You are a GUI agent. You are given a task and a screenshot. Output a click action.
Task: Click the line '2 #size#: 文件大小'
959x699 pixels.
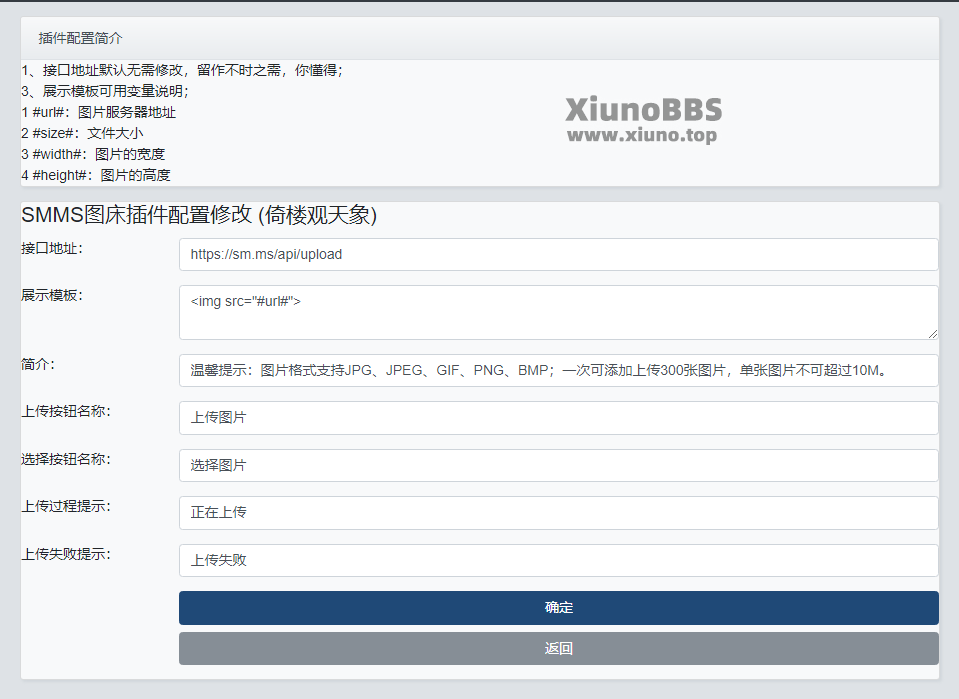(x=83, y=133)
